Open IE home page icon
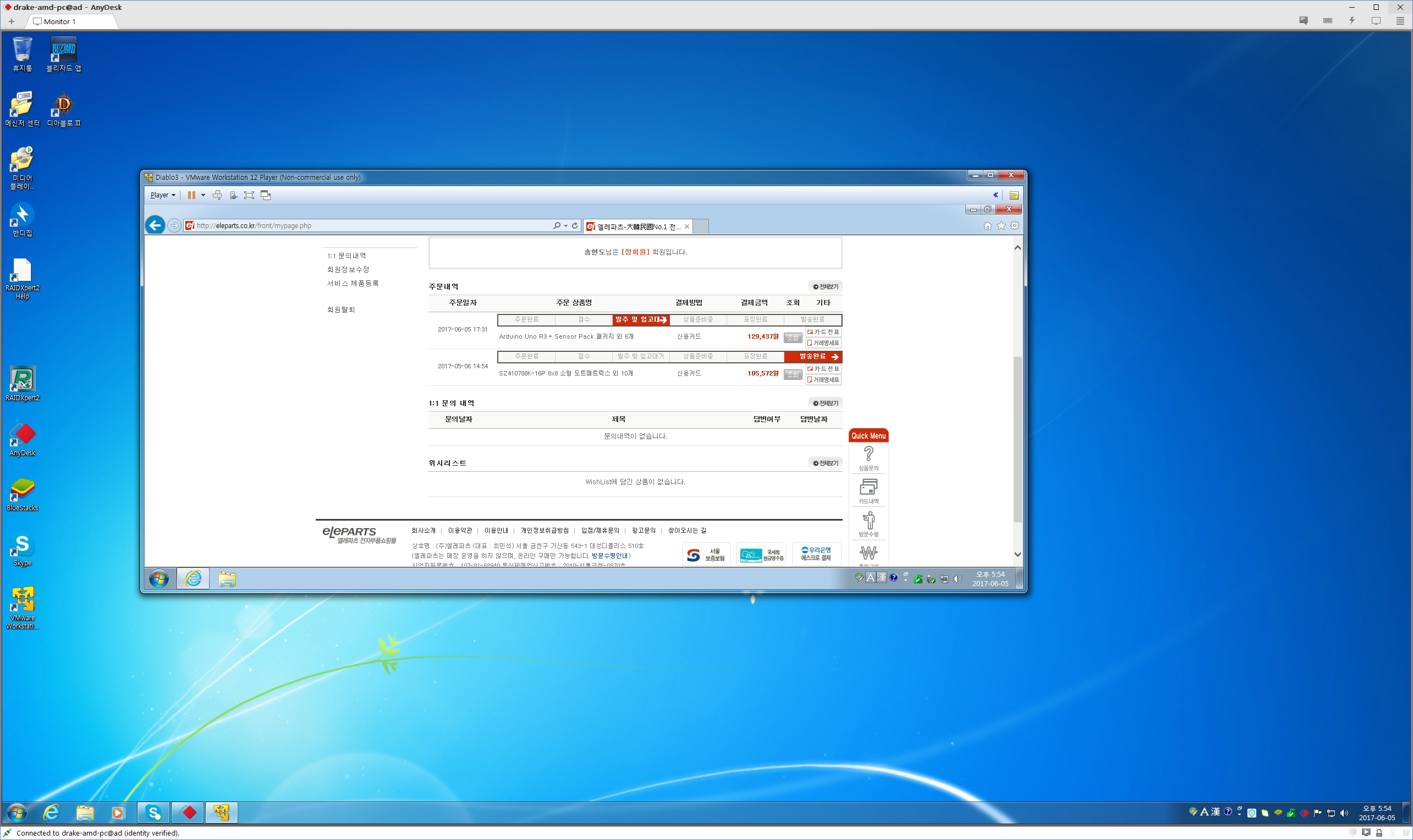The image size is (1413, 840). point(988,225)
